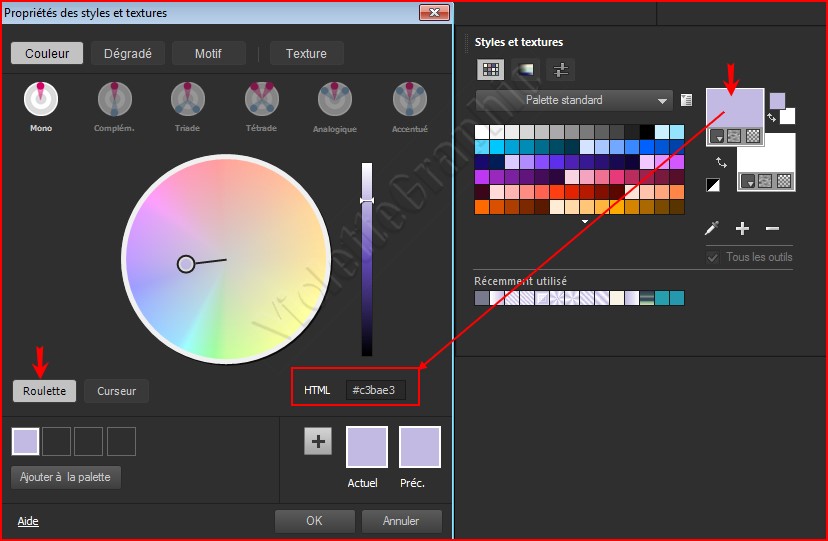Click the minus icon to remove swatch
The width and height of the screenshot is (828, 541).
point(772,228)
